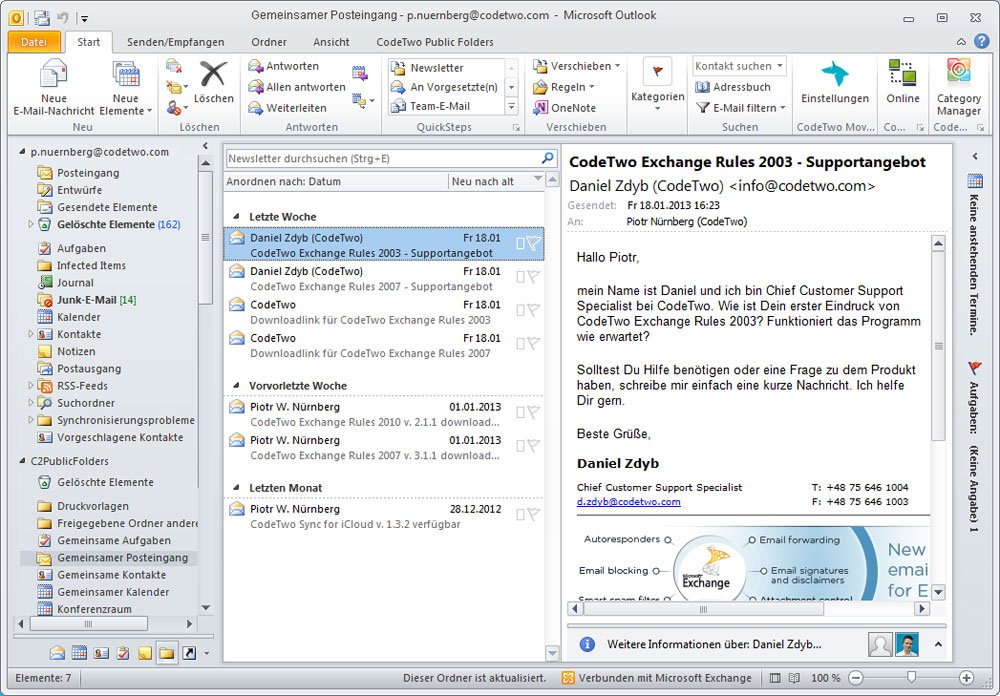Click the CodeTwo Online button
Screen dimensions: 1000x696
click(x=902, y=83)
